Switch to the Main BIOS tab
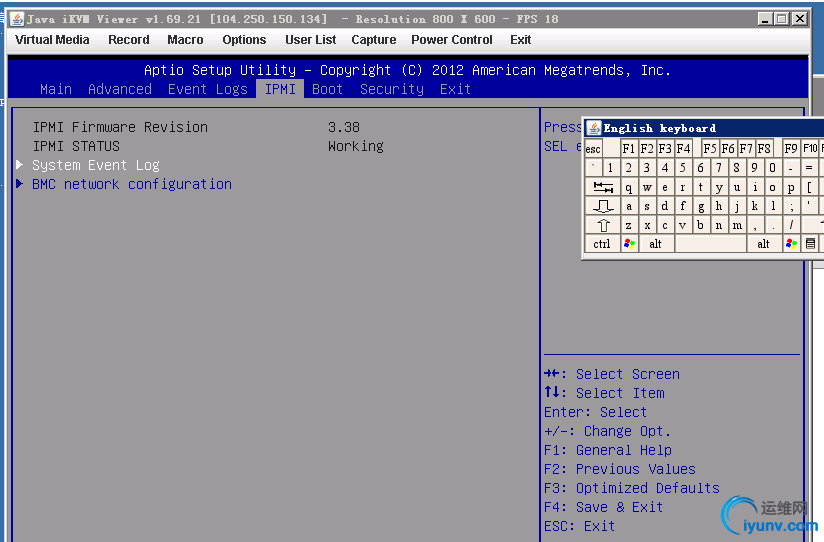824x542 pixels. pos(56,89)
